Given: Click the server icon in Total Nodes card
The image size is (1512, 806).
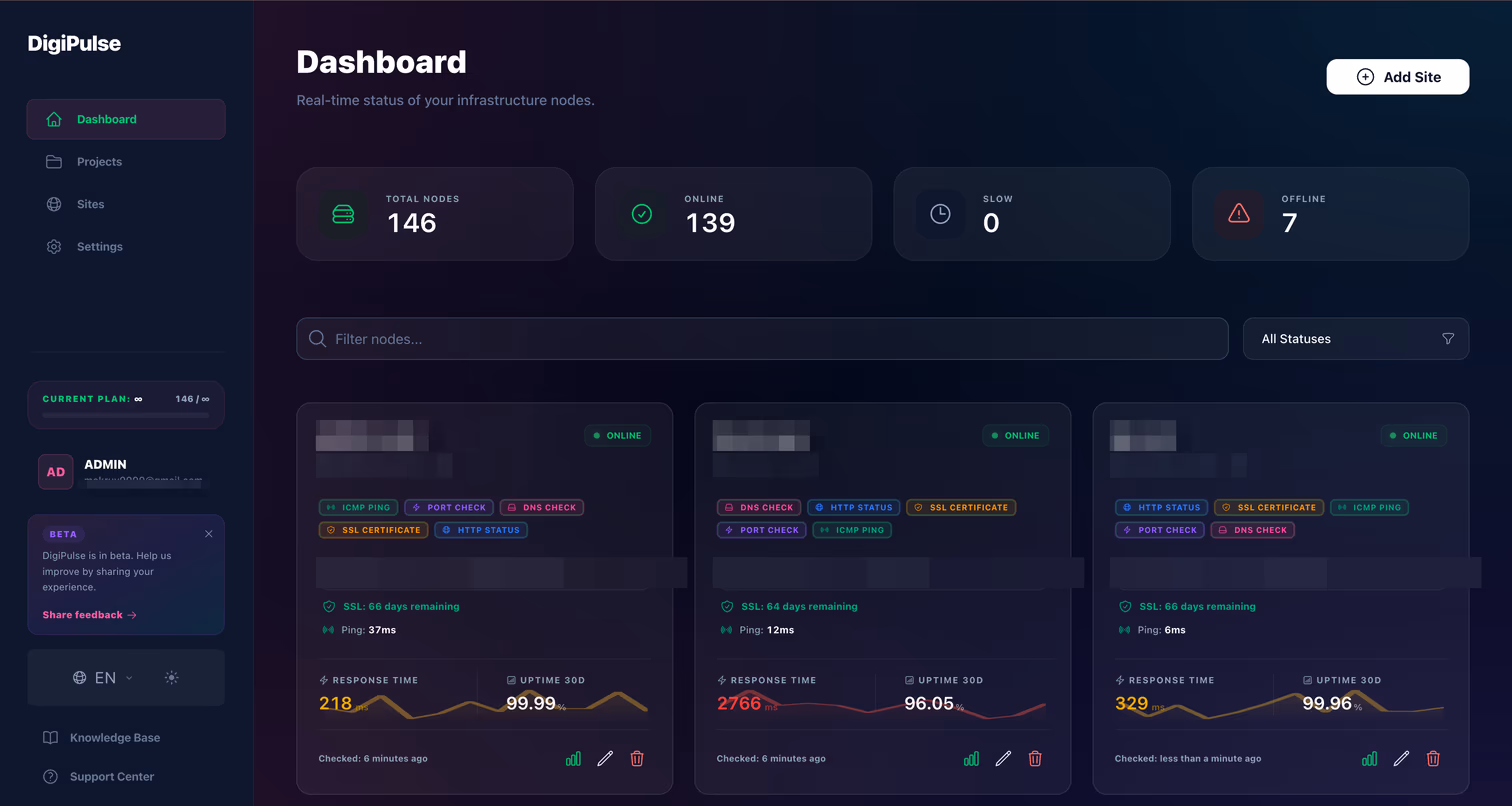Looking at the screenshot, I should [343, 214].
